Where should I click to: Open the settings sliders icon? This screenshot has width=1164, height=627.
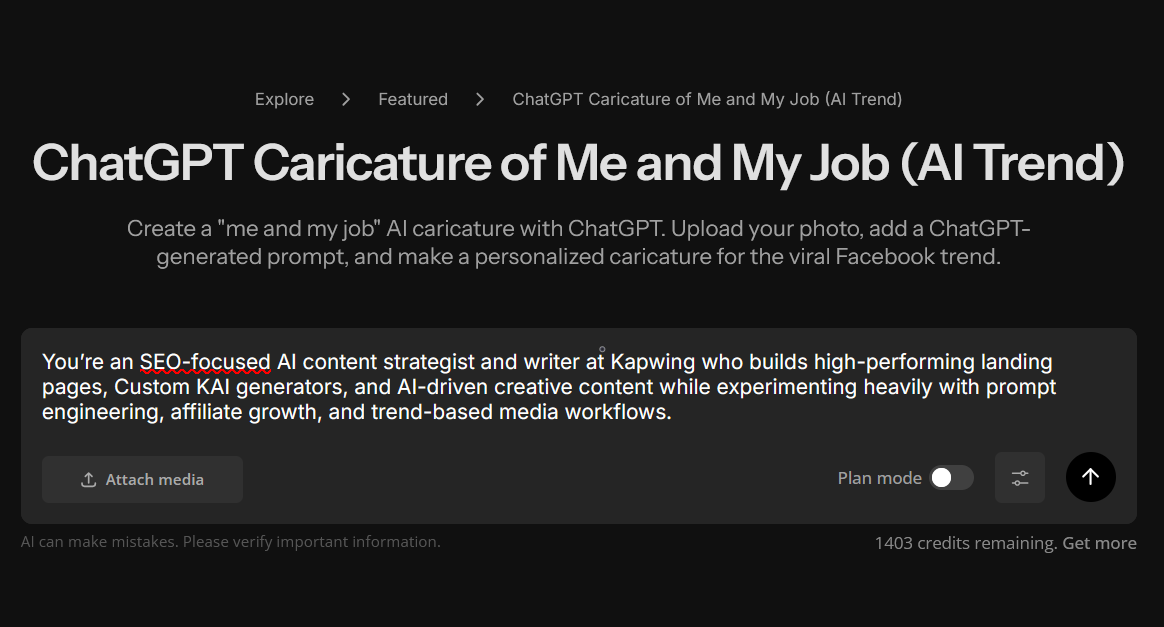coord(1019,478)
